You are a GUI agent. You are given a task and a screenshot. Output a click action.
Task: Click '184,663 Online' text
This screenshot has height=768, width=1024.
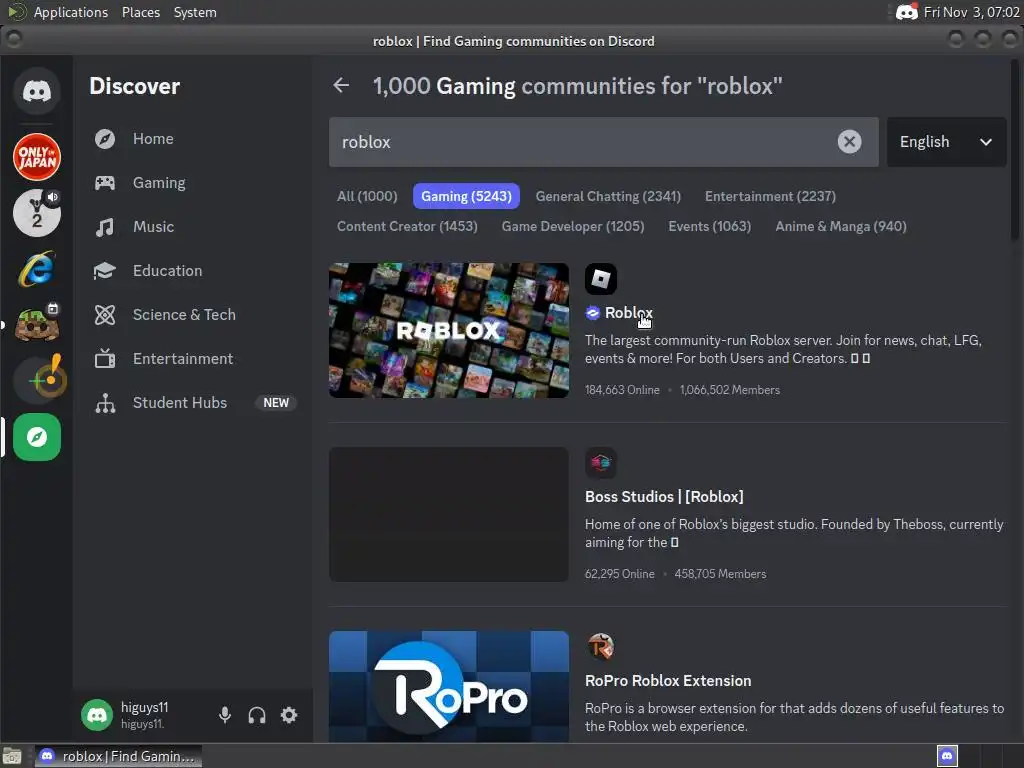(x=622, y=390)
